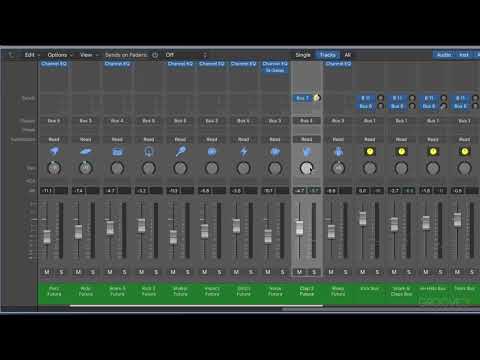This screenshot has width=480, height=360.
Task: Click the lower bus send slot on Kick Bus
Action: (x=366, y=106)
